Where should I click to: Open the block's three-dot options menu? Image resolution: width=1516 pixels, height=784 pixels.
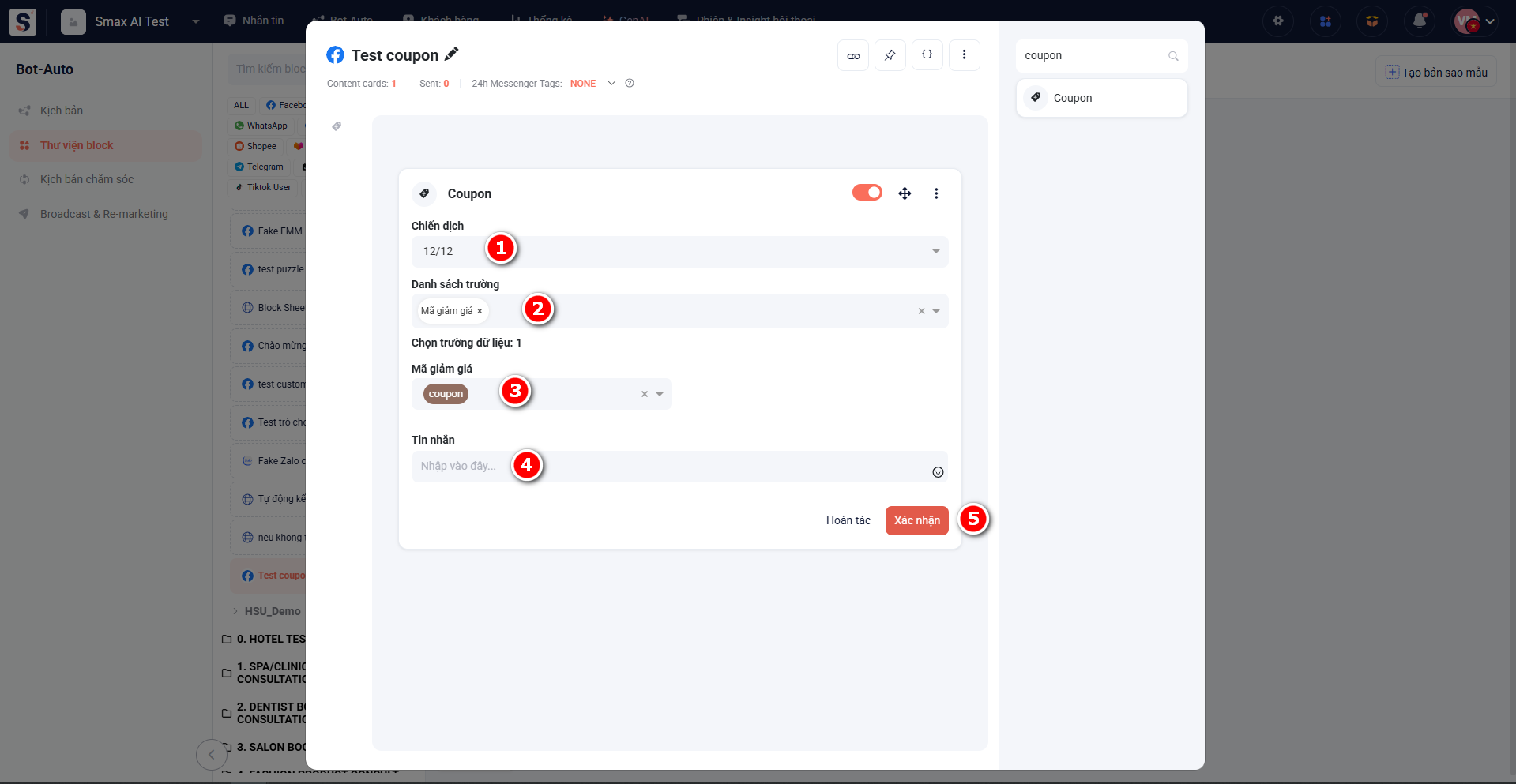pos(964,55)
